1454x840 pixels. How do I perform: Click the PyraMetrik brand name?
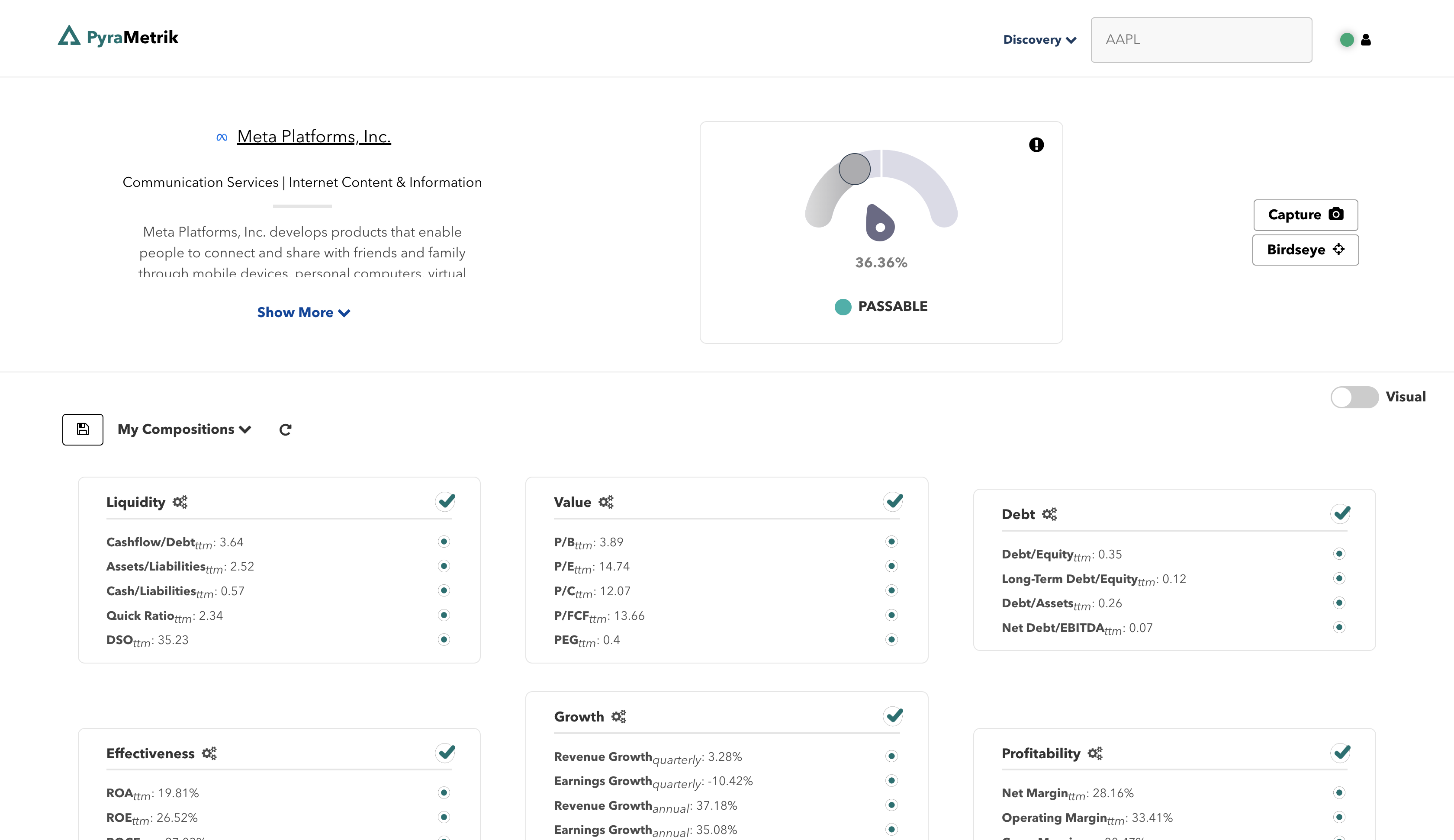(132, 38)
